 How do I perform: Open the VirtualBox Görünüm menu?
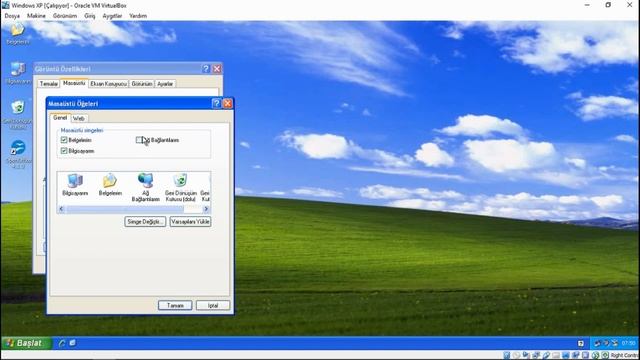point(65,16)
